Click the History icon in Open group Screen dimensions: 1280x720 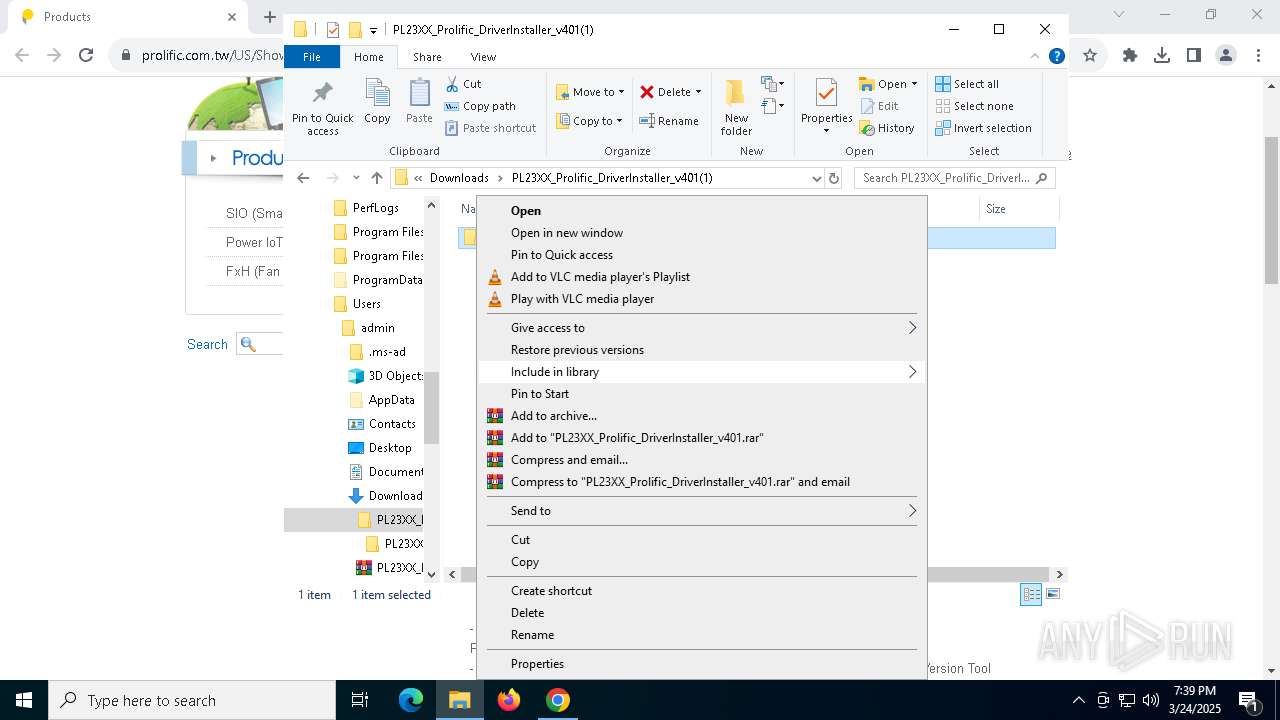click(866, 128)
